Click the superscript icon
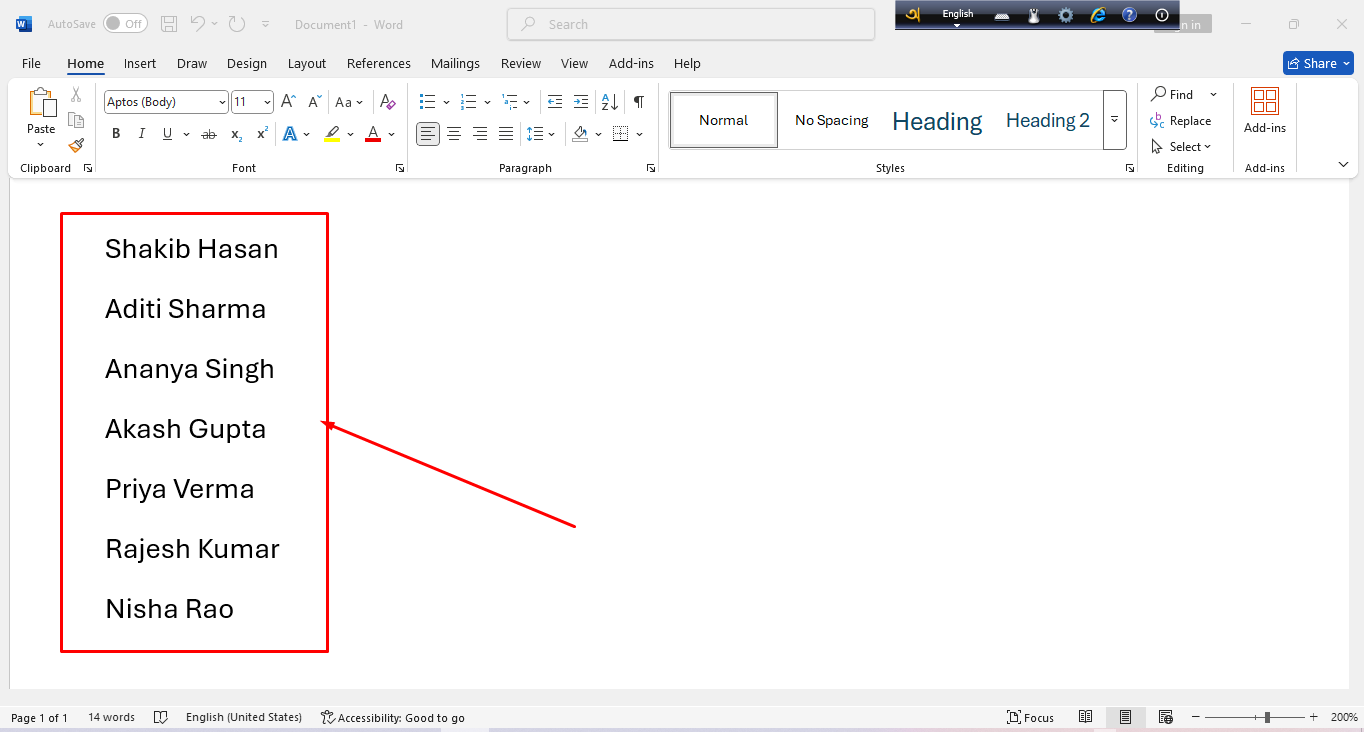1364x732 pixels. (260, 133)
